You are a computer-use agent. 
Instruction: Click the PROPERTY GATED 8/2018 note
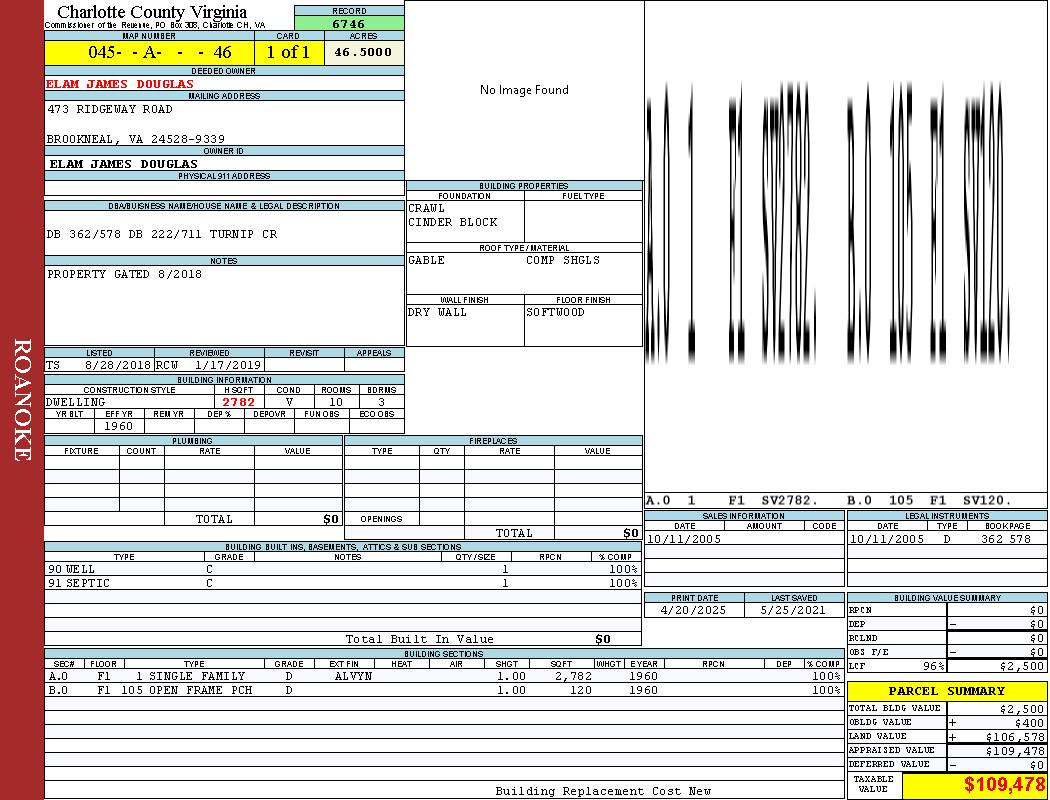124,274
